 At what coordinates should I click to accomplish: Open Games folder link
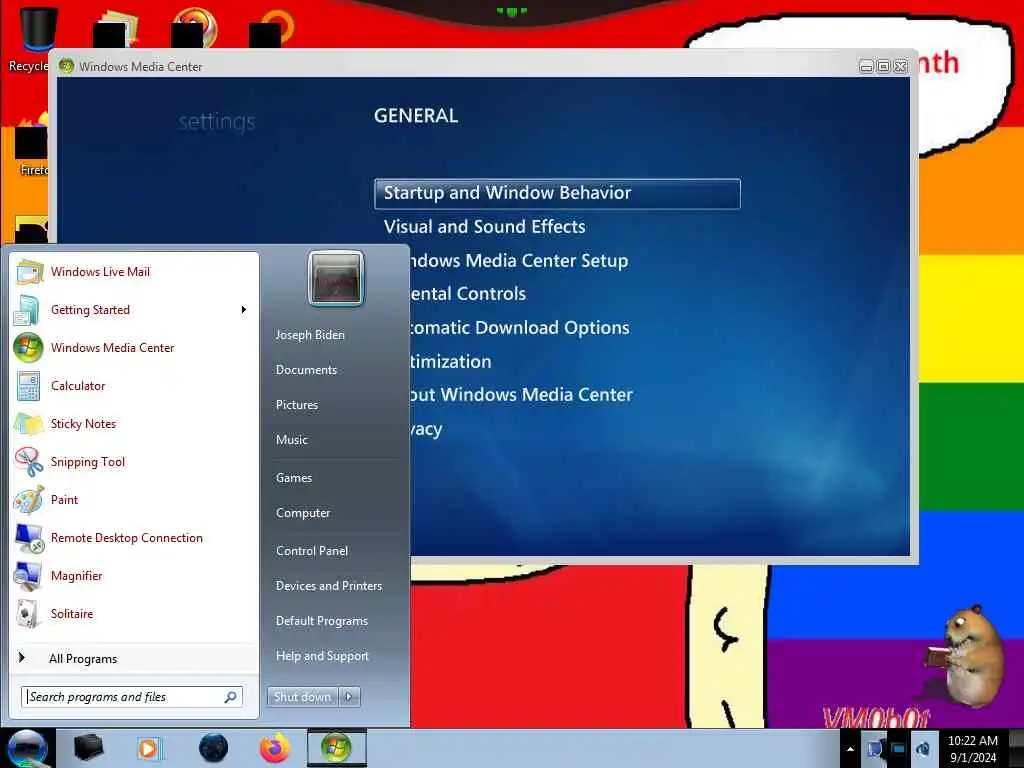click(x=294, y=478)
